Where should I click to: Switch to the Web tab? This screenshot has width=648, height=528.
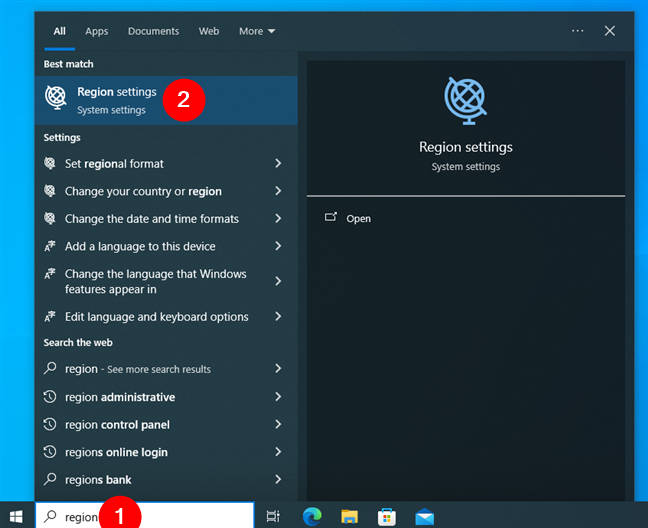pos(209,31)
